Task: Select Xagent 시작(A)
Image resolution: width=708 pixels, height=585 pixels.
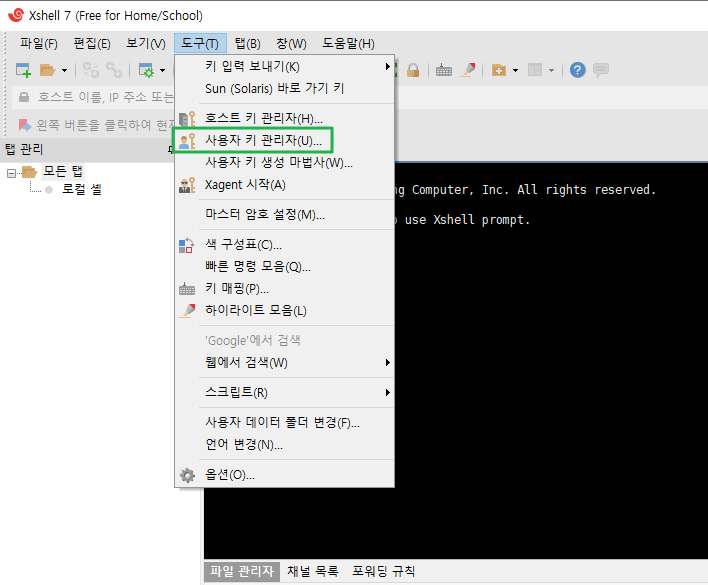Action: click(284, 185)
